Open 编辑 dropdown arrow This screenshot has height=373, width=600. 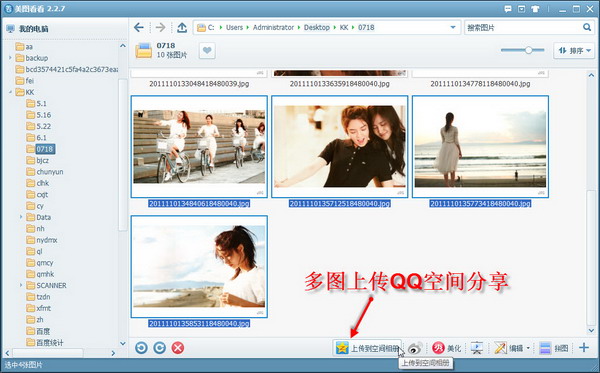pos(528,348)
